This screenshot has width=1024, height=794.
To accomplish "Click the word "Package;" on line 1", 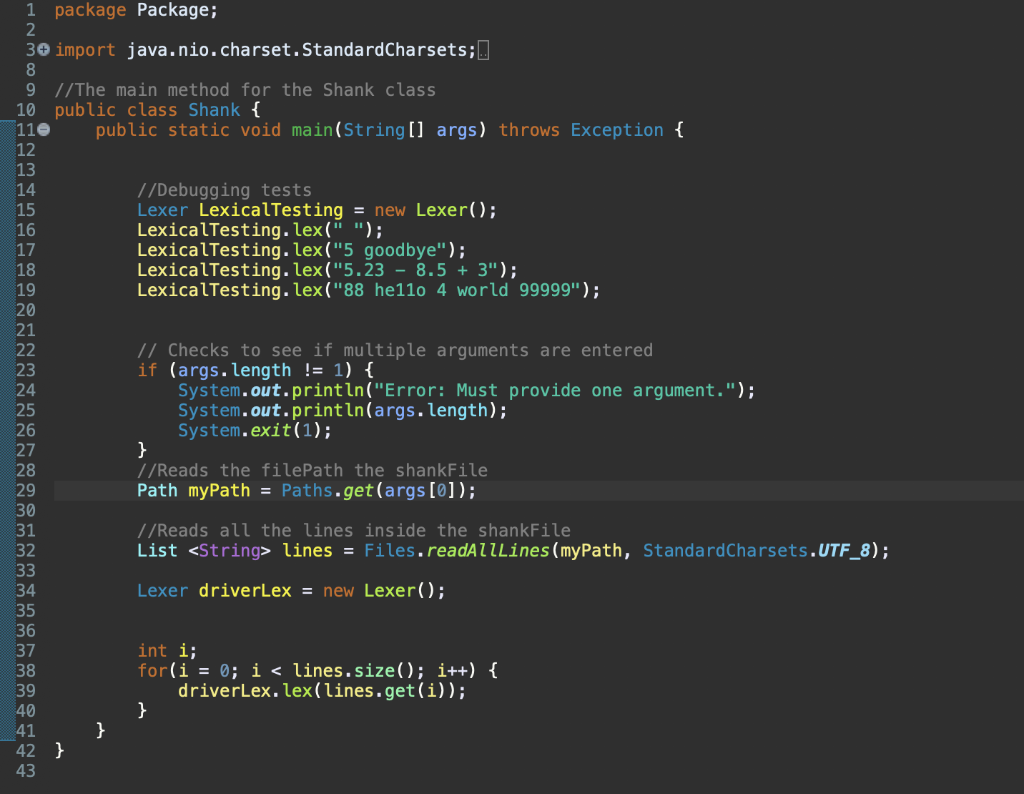I will [177, 10].
